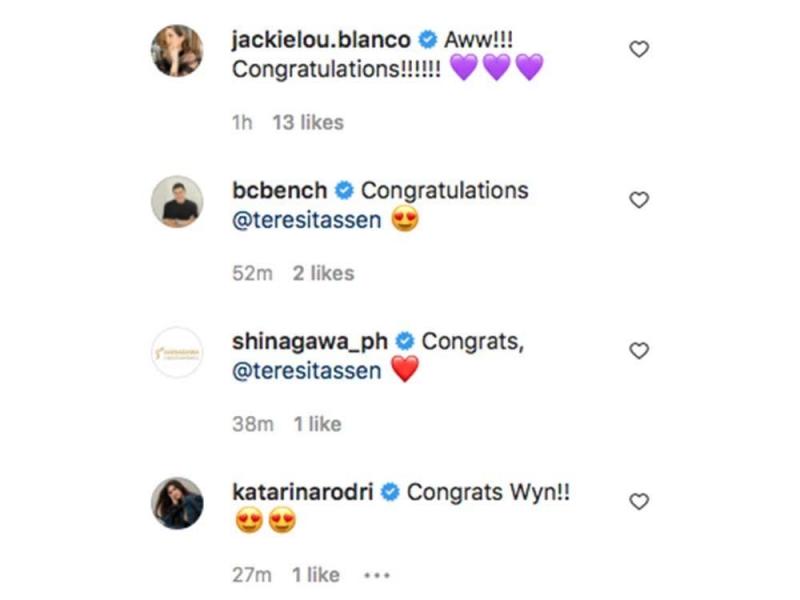Open katarinarodri's profile picture

coord(177,502)
